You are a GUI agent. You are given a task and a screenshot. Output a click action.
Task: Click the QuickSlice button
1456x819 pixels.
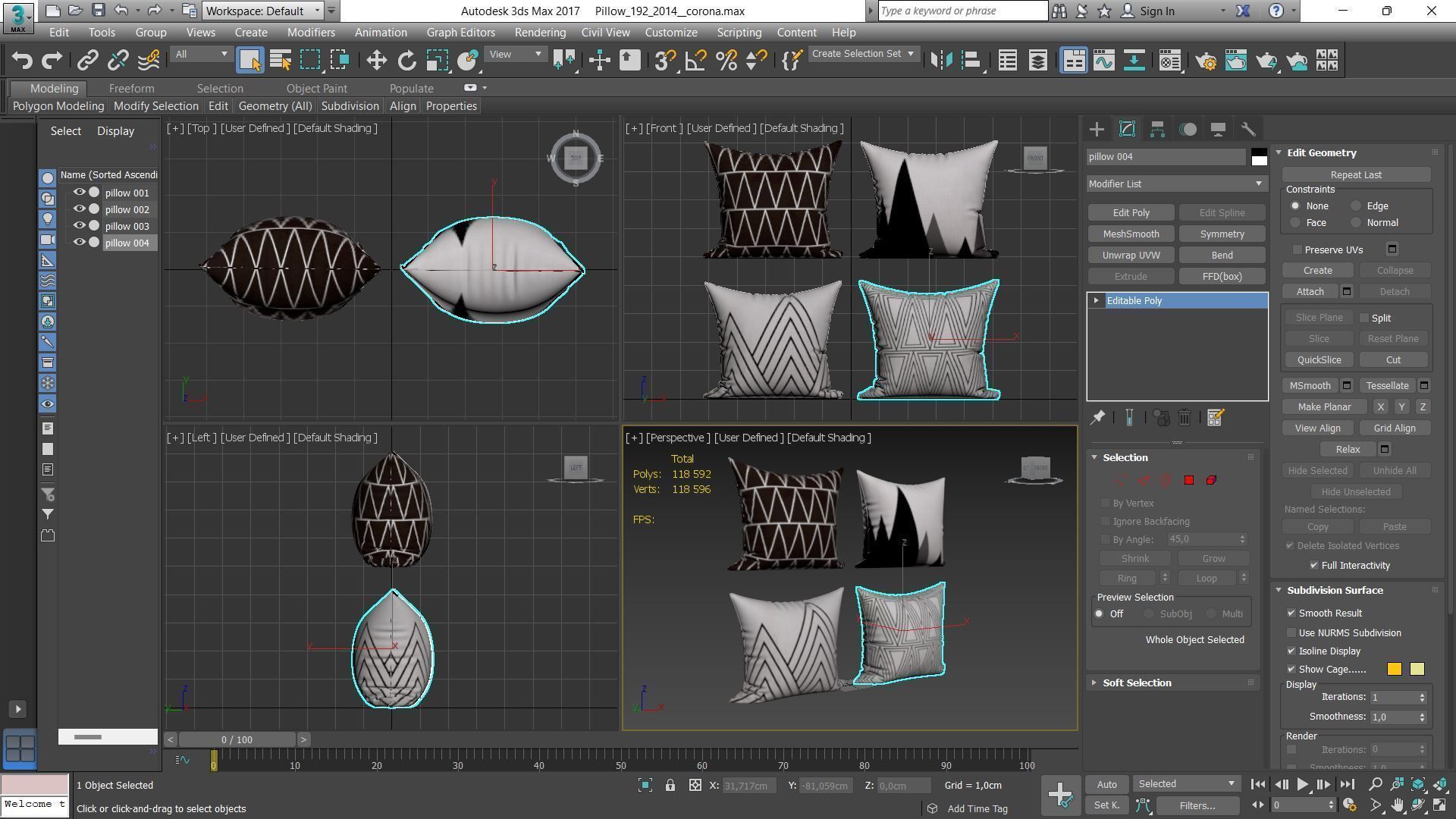coord(1319,359)
